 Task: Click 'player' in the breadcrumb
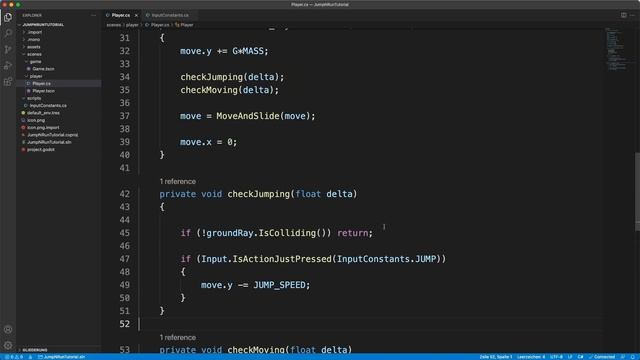[132, 25]
